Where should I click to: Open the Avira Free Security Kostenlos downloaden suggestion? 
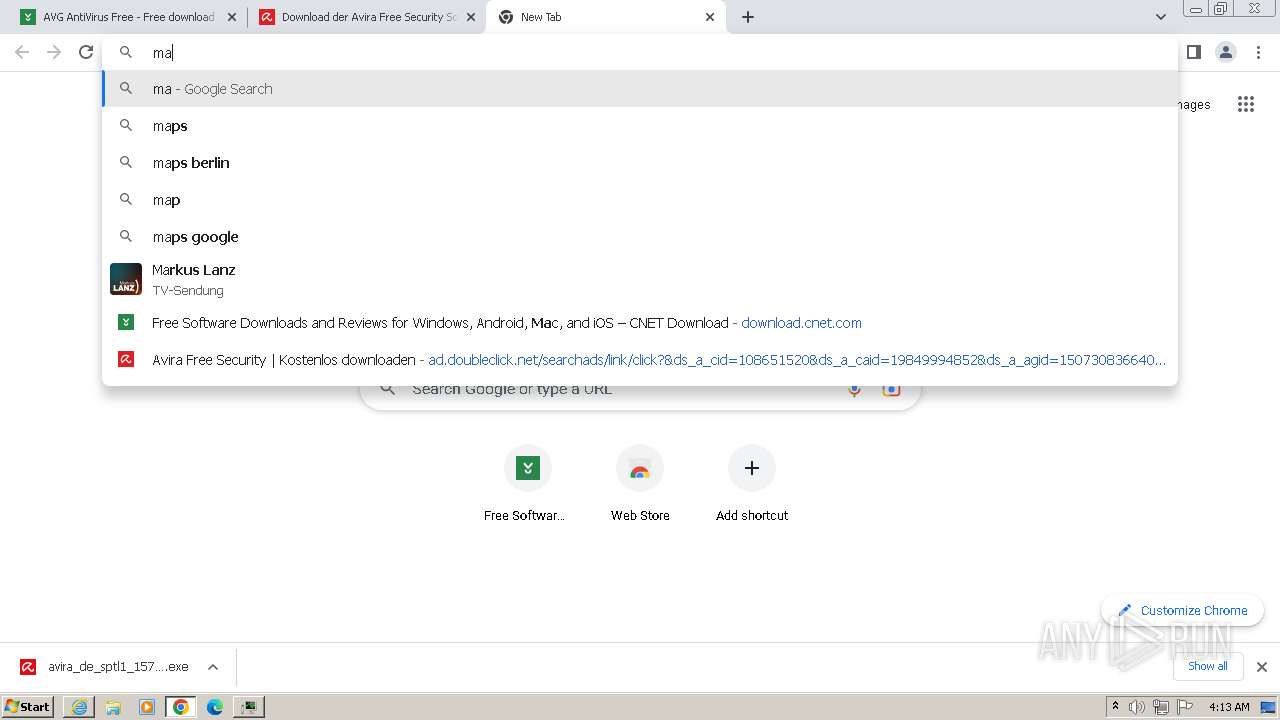tap(640, 360)
